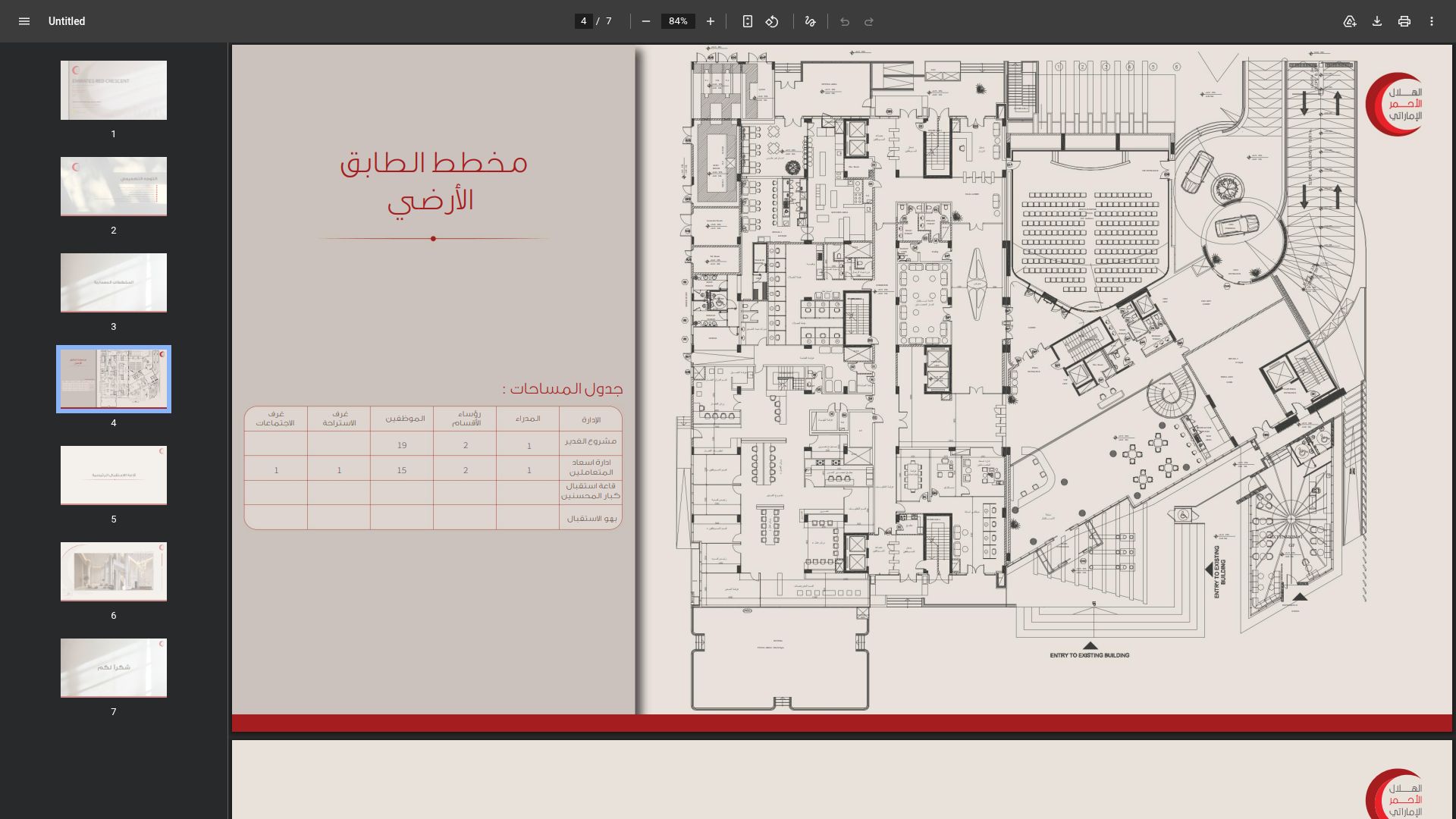Enable the draw annotation tool
Viewport: 1456px width, 819px height.
click(x=811, y=21)
